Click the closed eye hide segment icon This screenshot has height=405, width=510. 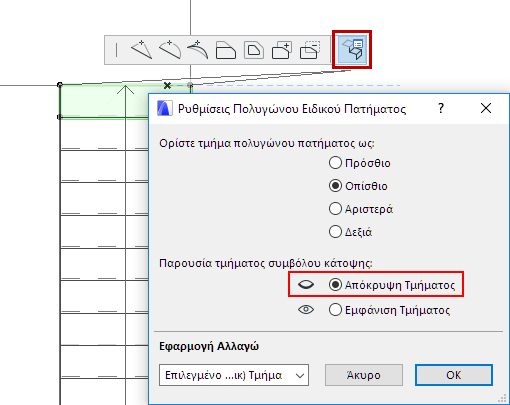pos(306,285)
